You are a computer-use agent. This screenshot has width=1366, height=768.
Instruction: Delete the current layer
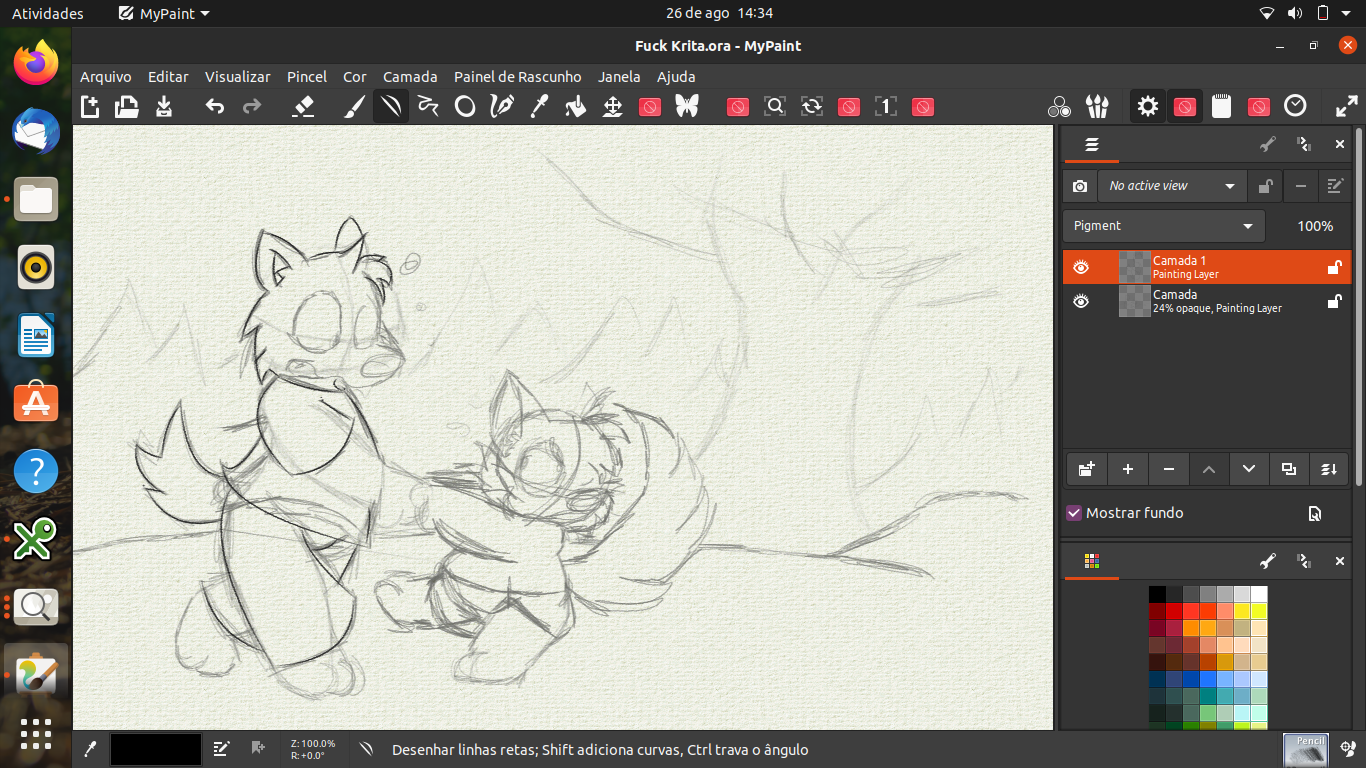(x=1168, y=468)
